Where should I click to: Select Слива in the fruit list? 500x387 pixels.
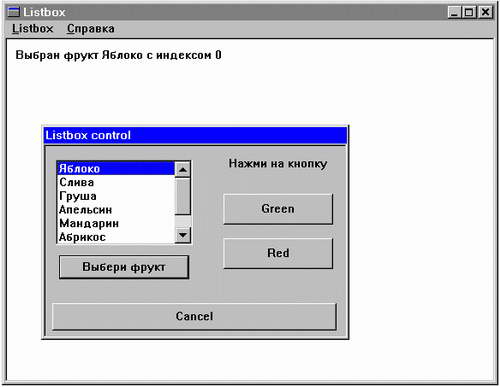[x=116, y=182]
